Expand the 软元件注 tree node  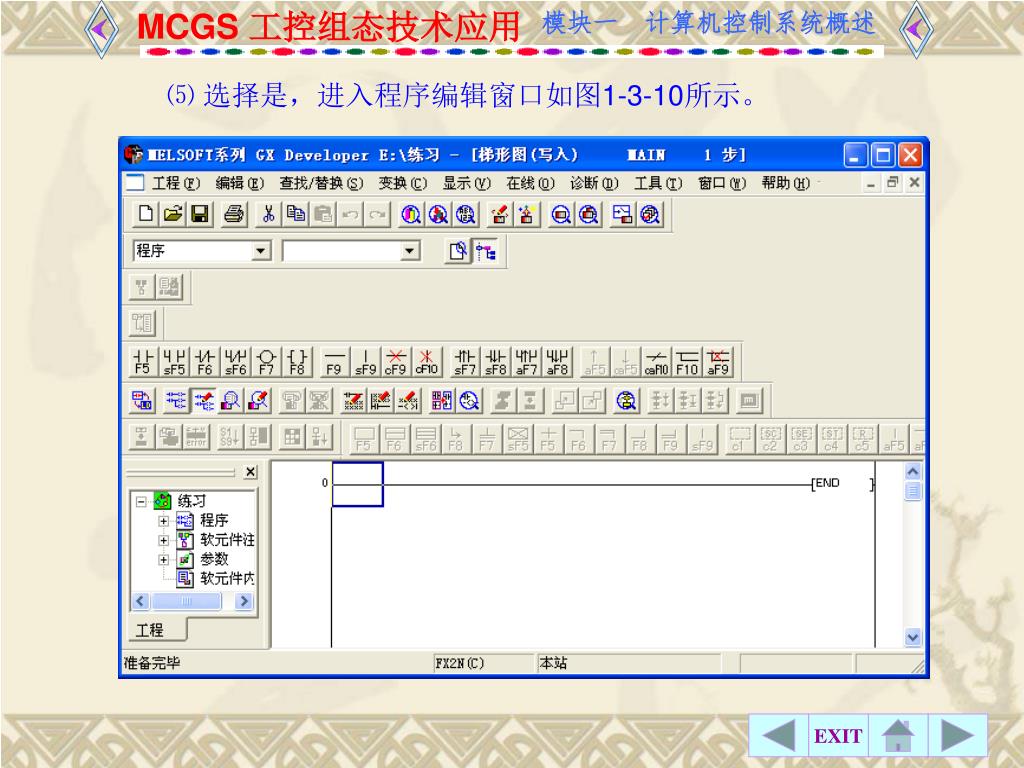164,540
